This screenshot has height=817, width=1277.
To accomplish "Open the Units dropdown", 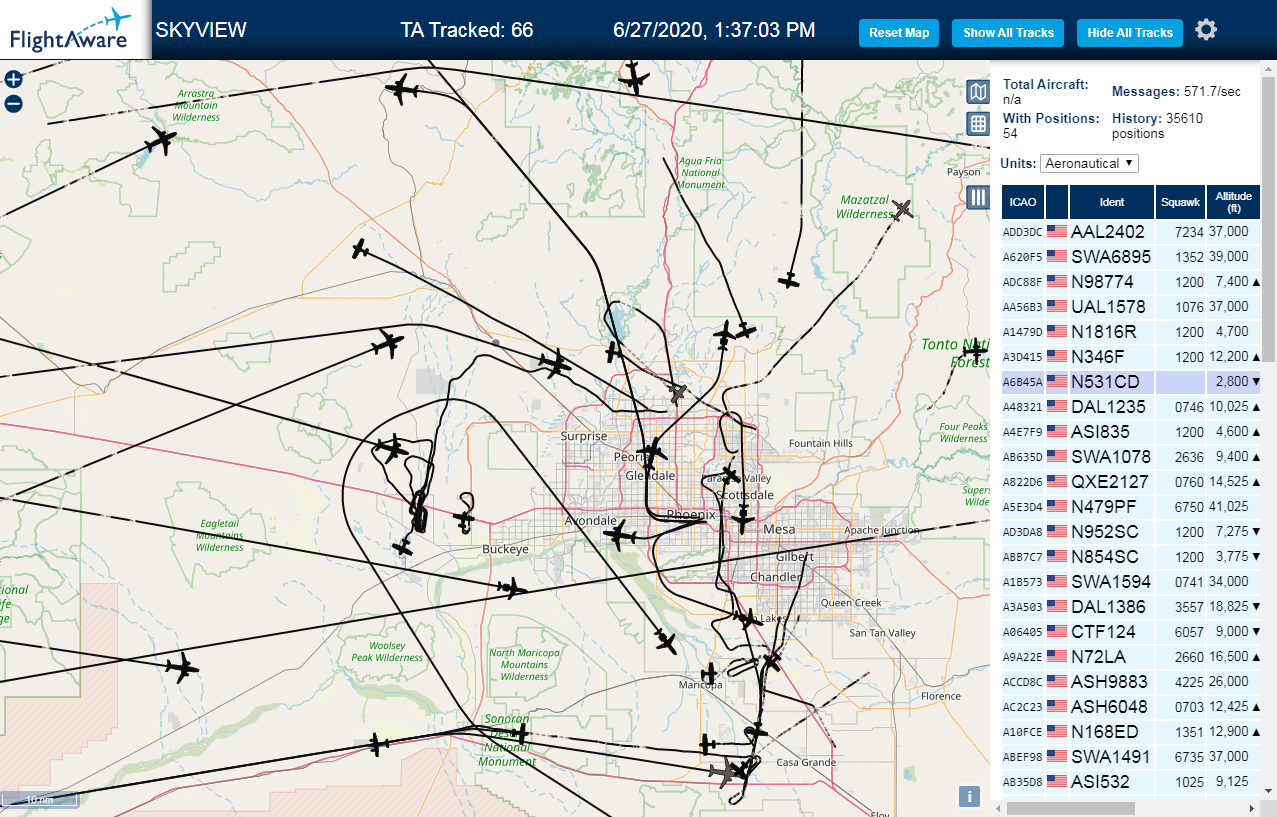I will tap(1089, 163).
